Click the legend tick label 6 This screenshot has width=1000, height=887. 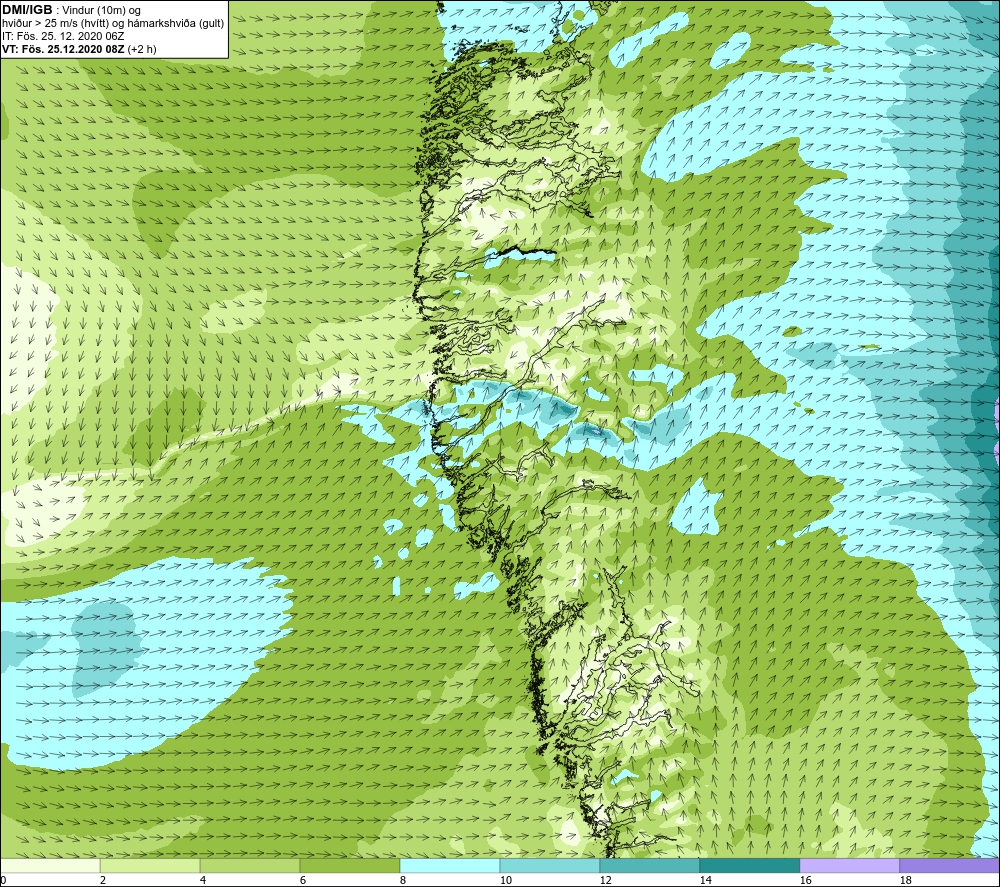[303, 880]
